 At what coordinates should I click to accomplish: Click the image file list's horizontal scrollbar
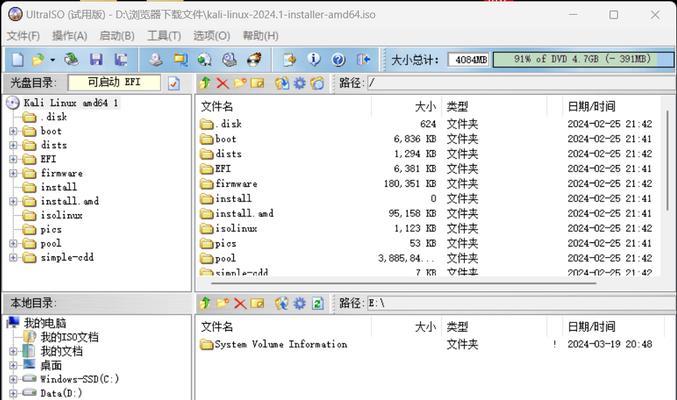point(404,283)
